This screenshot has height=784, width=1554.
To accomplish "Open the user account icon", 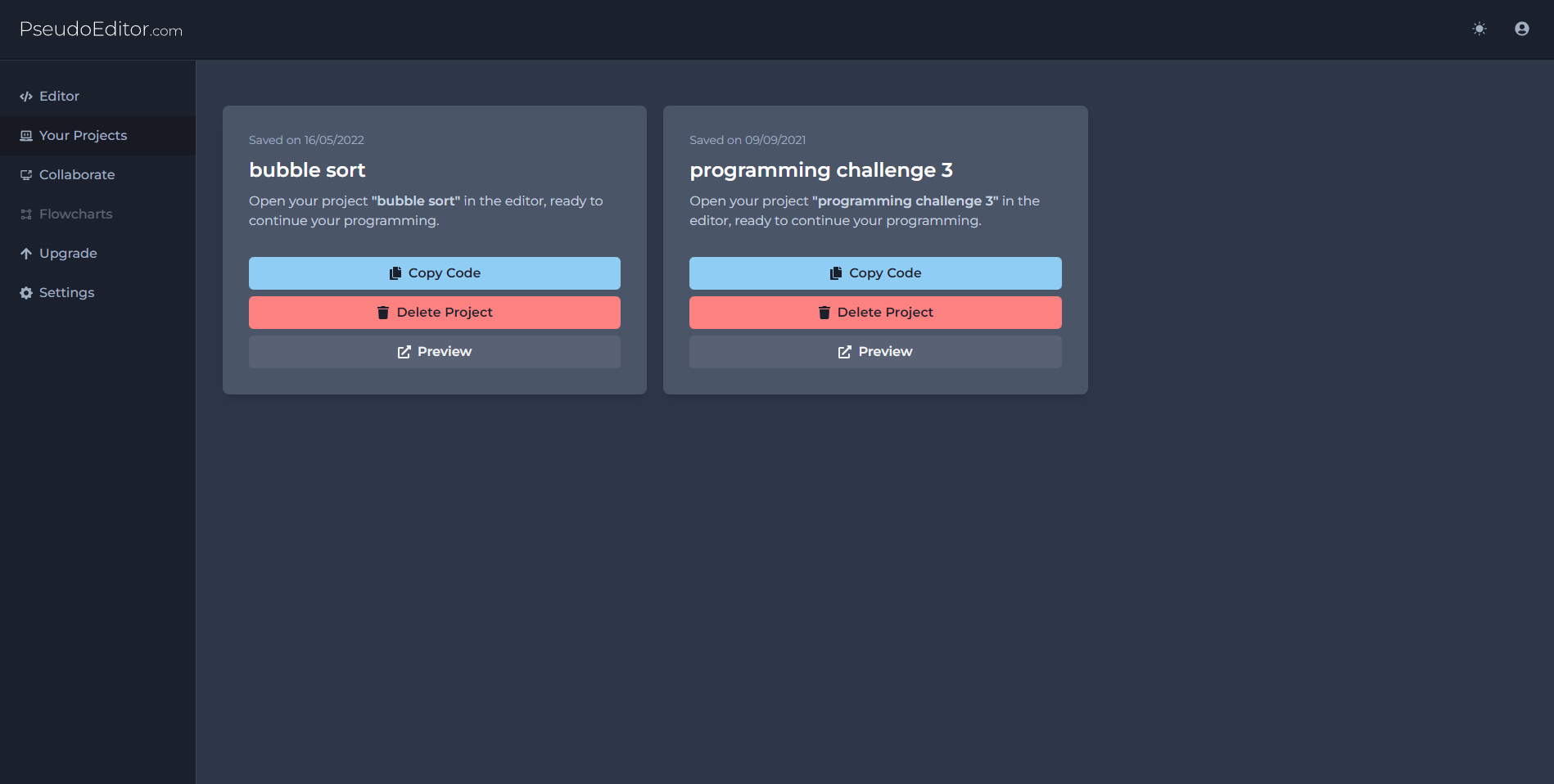I will point(1522,29).
